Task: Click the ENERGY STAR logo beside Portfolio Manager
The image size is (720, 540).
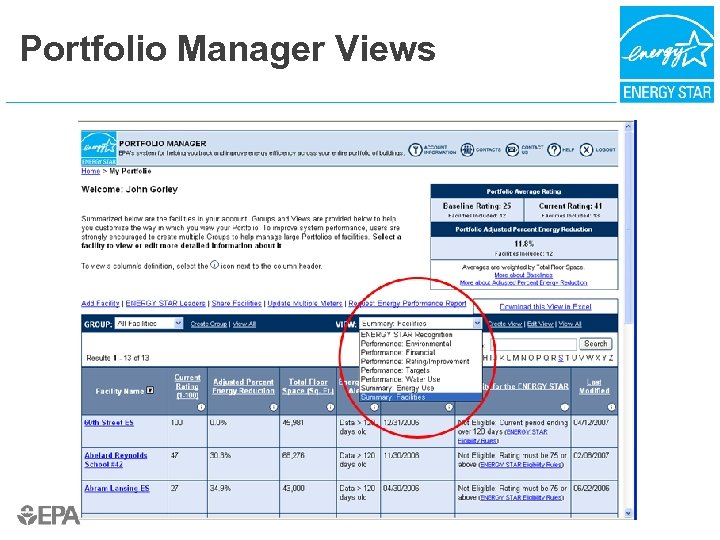Action: 99,148
